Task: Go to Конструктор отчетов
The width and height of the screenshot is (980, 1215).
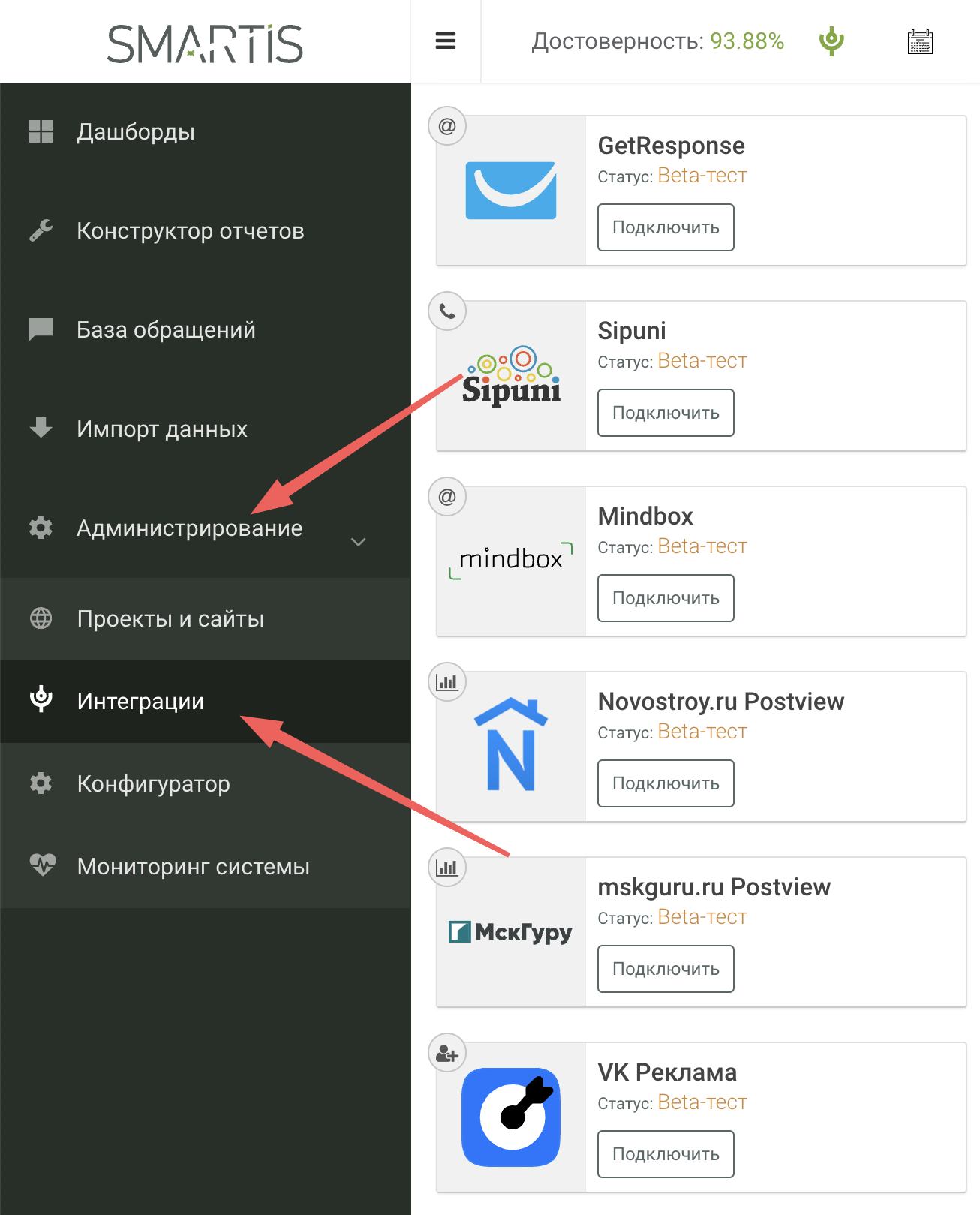Action: pos(190,231)
